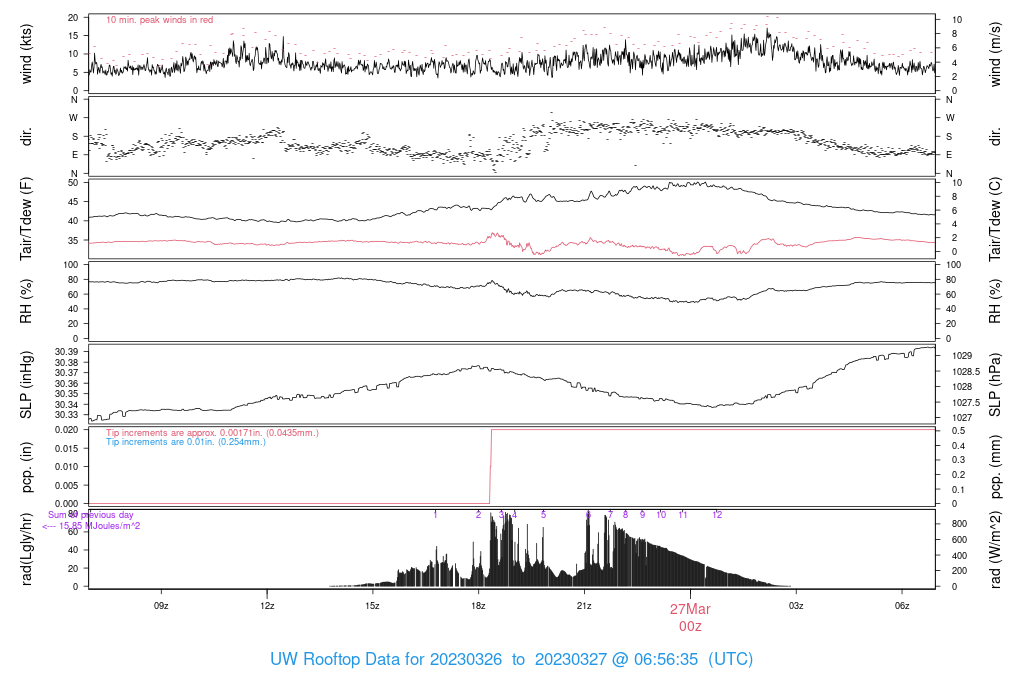1024x700 pixels.
Task: Click the 15z time axis label
Action: click(372, 606)
